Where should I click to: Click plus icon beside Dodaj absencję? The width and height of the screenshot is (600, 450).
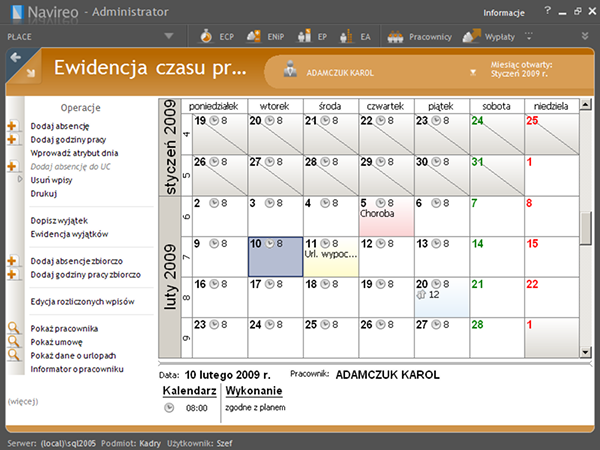point(12,126)
